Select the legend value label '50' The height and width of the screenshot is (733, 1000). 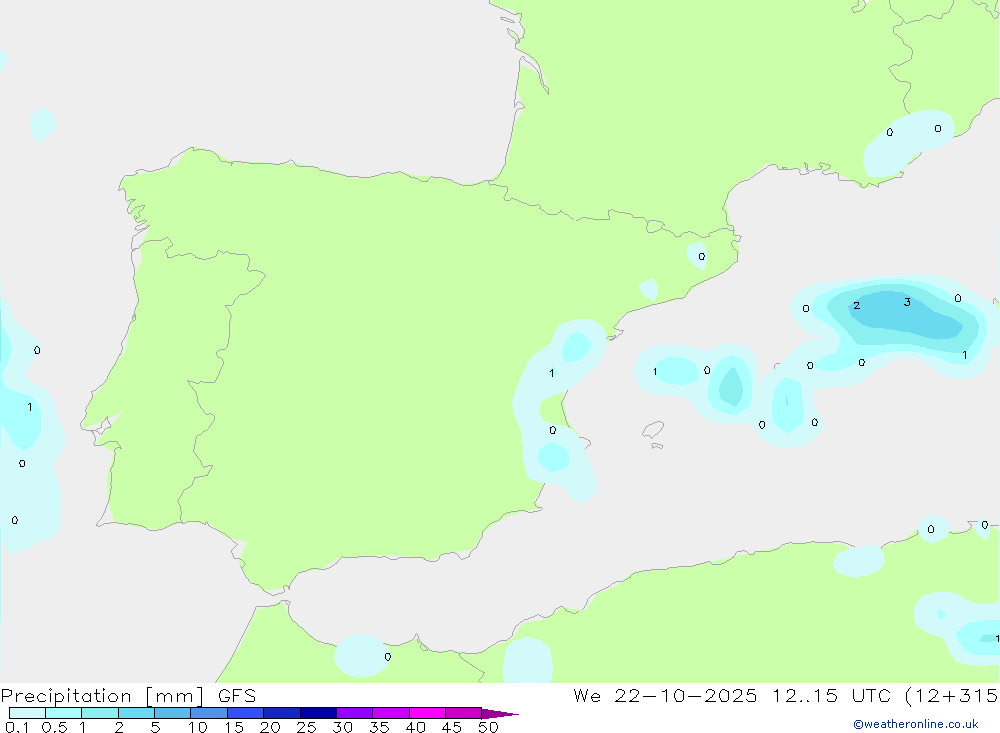tap(488, 727)
